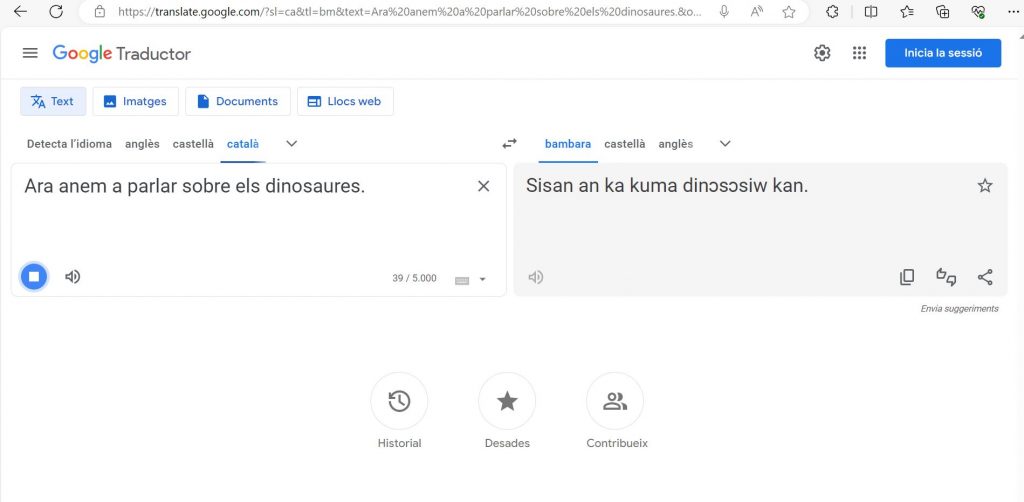The width and height of the screenshot is (1024, 502).
Task: Click the swap languages arrows icon
Action: (510, 144)
